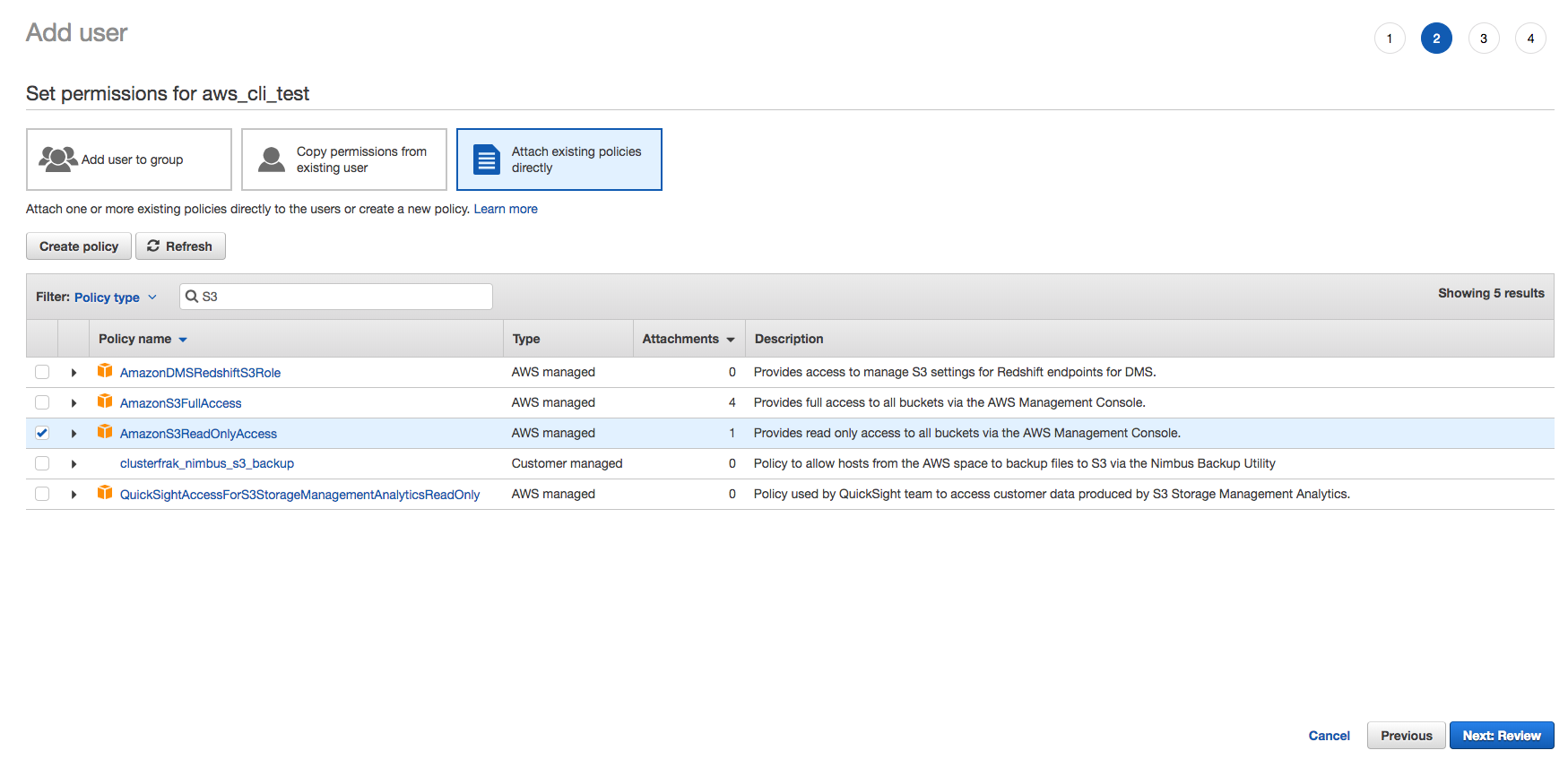Image resolution: width=1568 pixels, height=759 pixels.
Task: Expand the AmazonS3ReadOnlyAccess policy row
Action: pos(74,434)
